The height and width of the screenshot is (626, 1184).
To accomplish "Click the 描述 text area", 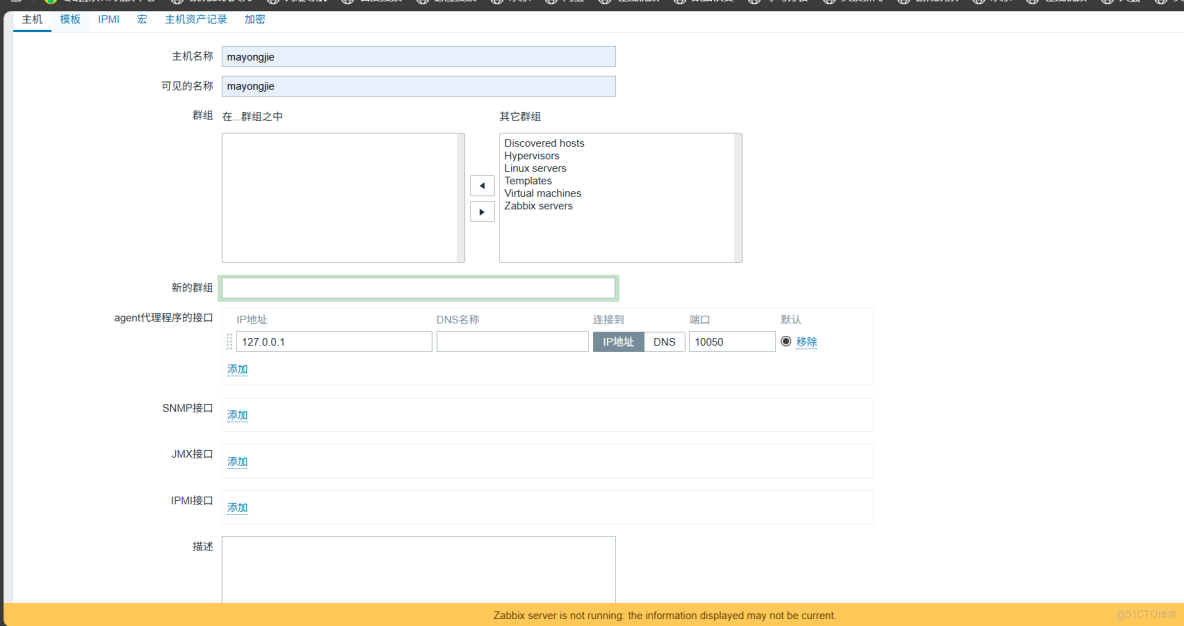I will pos(418,570).
